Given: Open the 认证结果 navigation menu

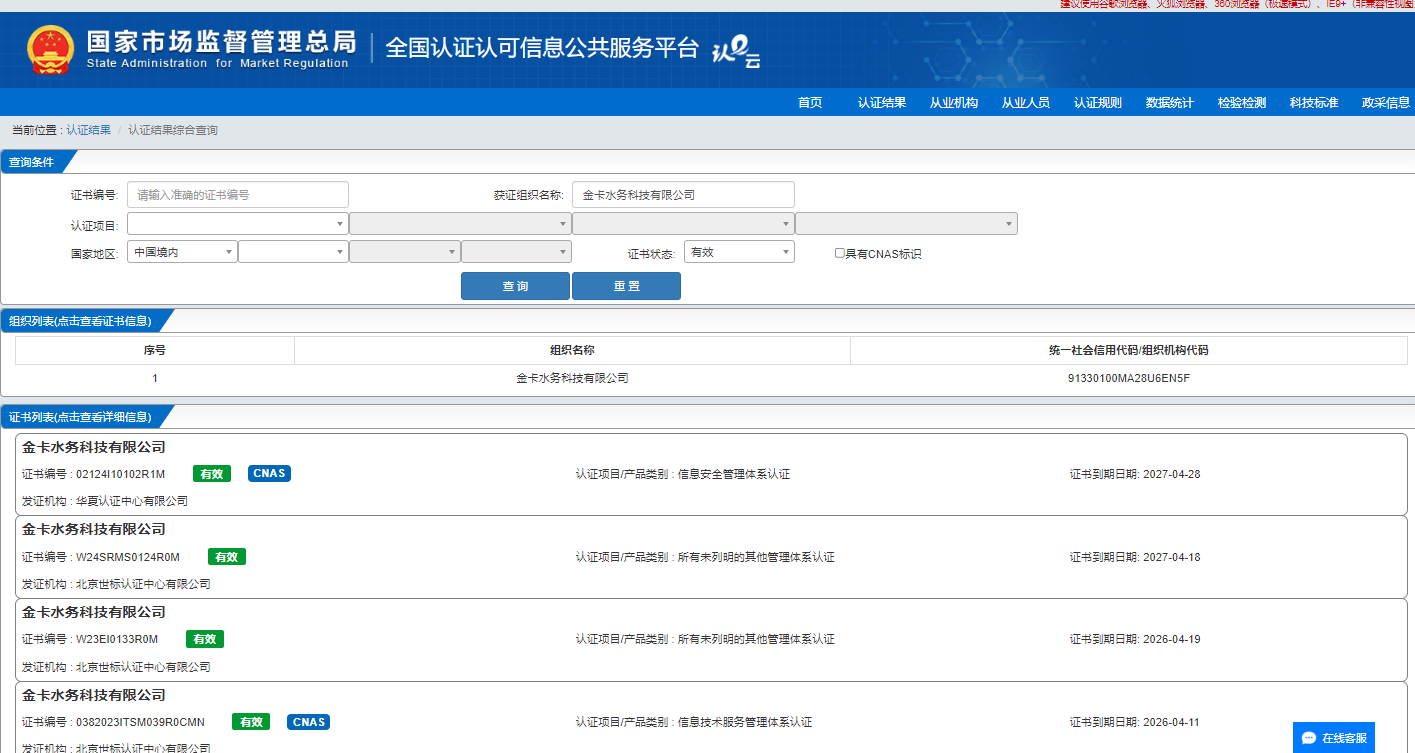Looking at the screenshot, I should tap(881, 103).
